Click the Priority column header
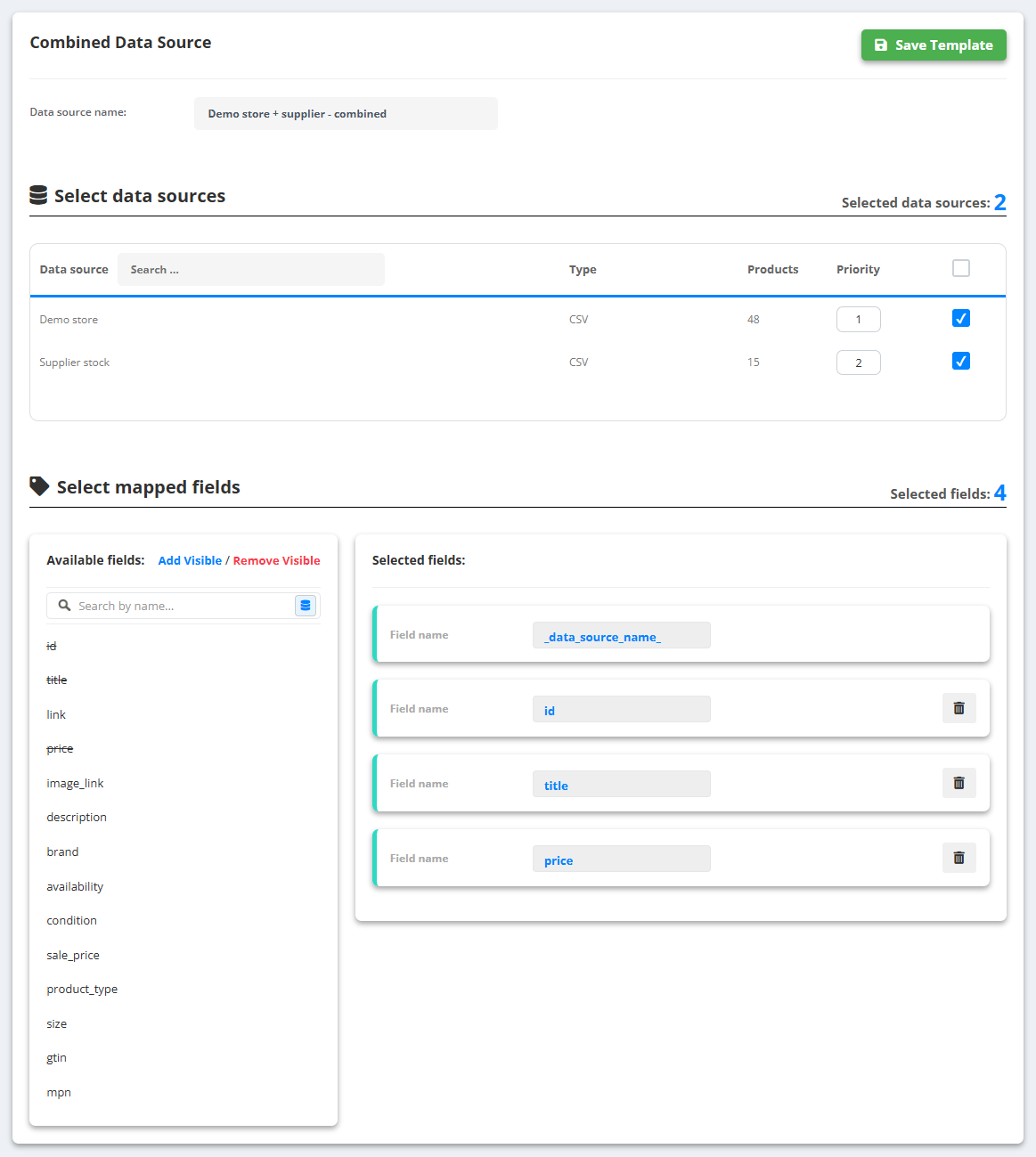The image size is (1036, 1157). pyautogui.click(x=858, y=269)
